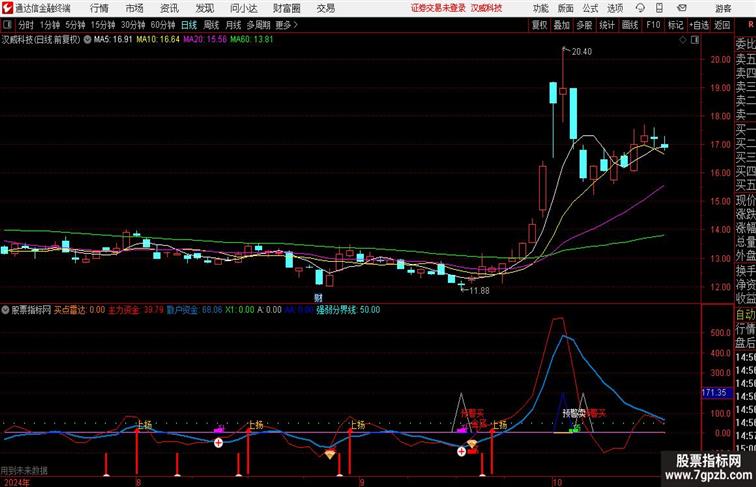Image resolution: width=756 pixels, height=487 pixels.
Task: Select the 日线 daily chart tab
Action: 189,25
